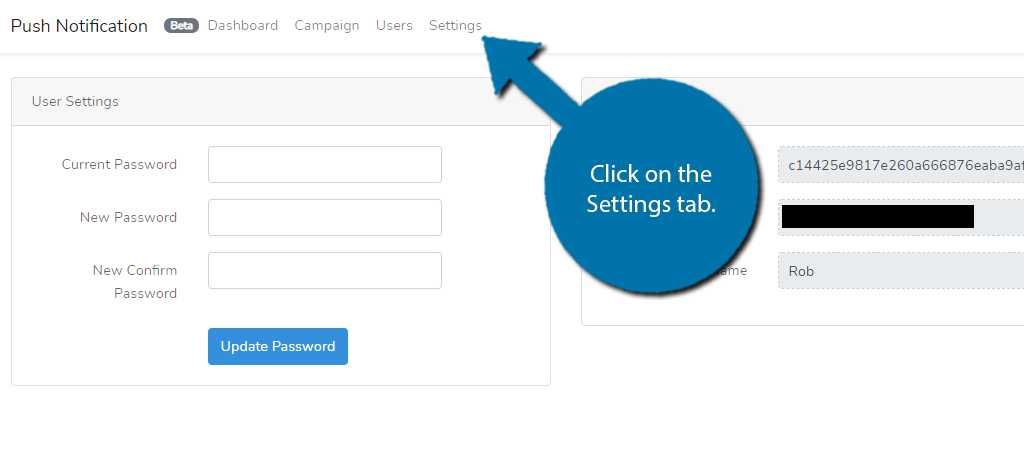Click the Current Password label text
This screenshot has height=456, width=1024.
119,165
